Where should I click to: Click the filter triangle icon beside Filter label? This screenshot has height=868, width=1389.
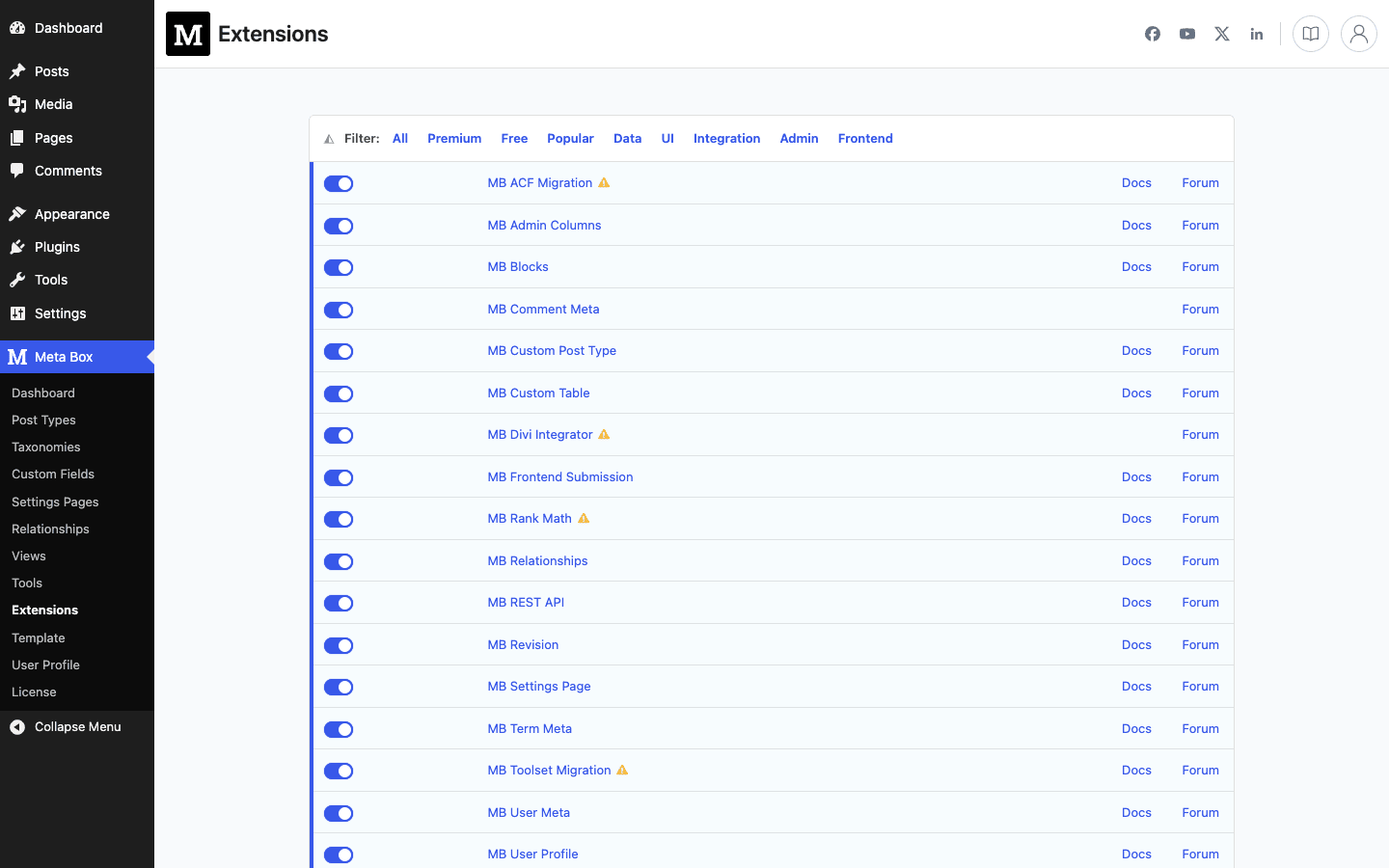[329, 139]
